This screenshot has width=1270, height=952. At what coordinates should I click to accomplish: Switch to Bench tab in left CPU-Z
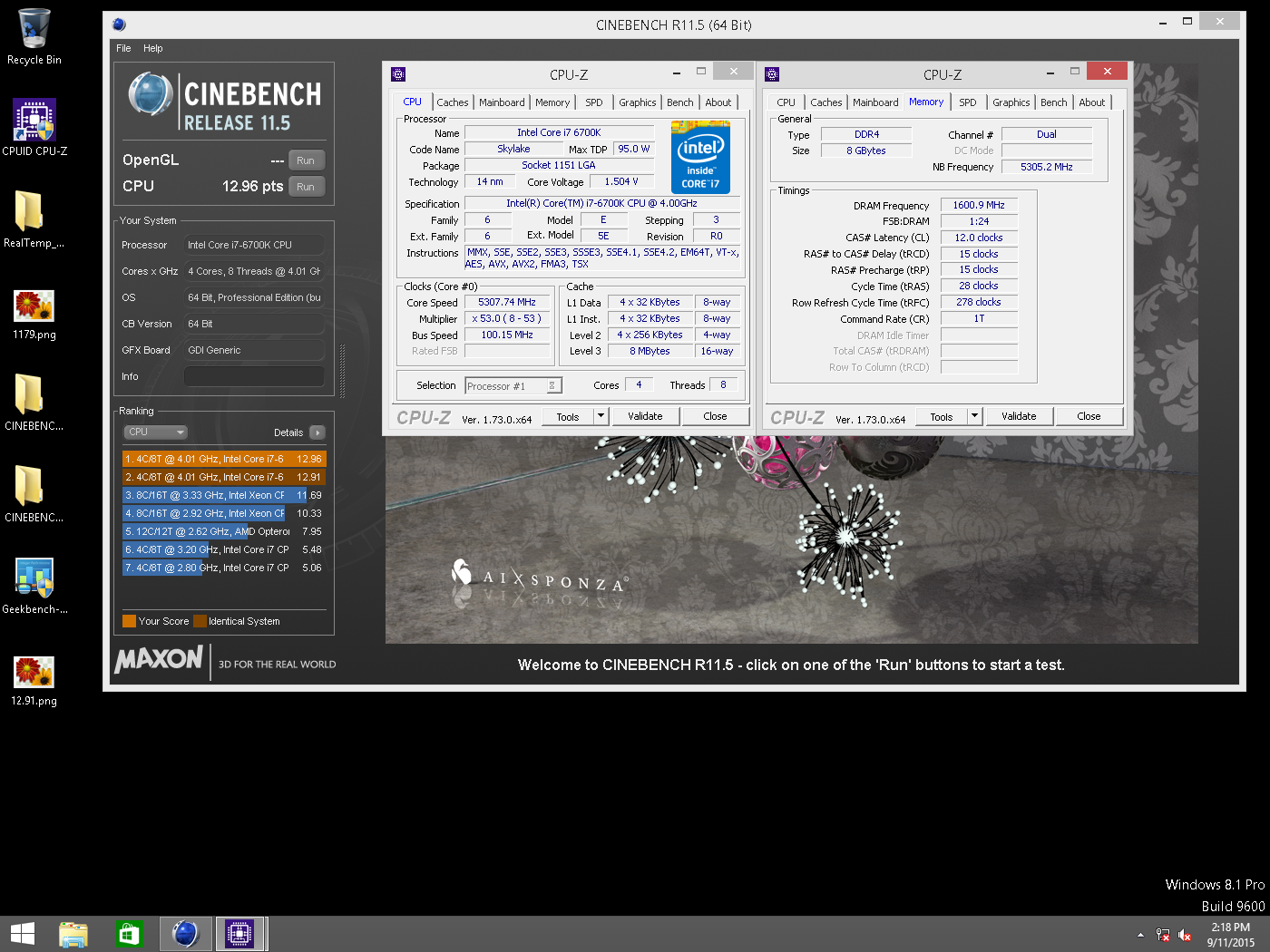tap(680, 102)
